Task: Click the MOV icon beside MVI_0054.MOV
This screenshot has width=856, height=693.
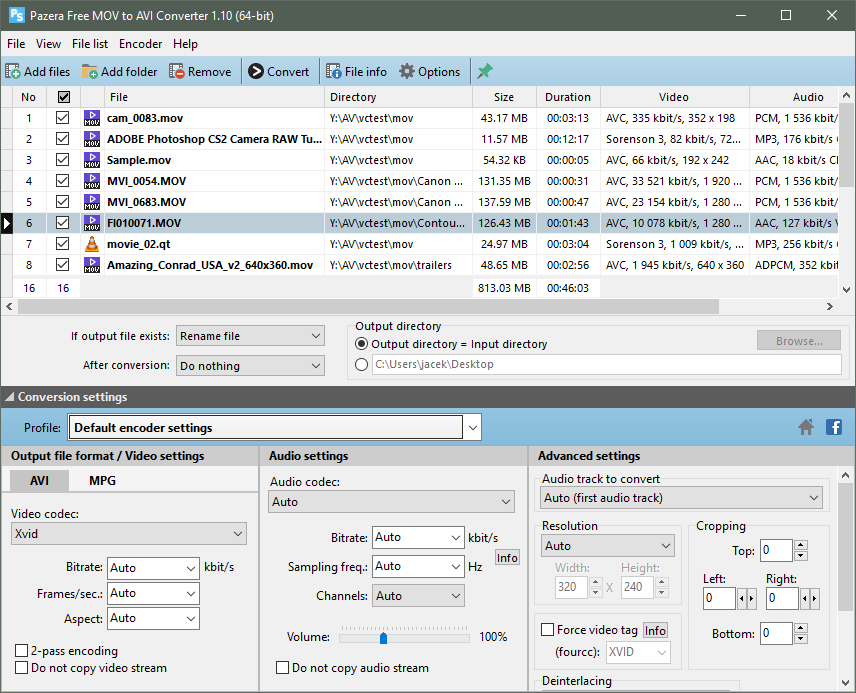Action: pyautogui.click(x=92, y=181)
